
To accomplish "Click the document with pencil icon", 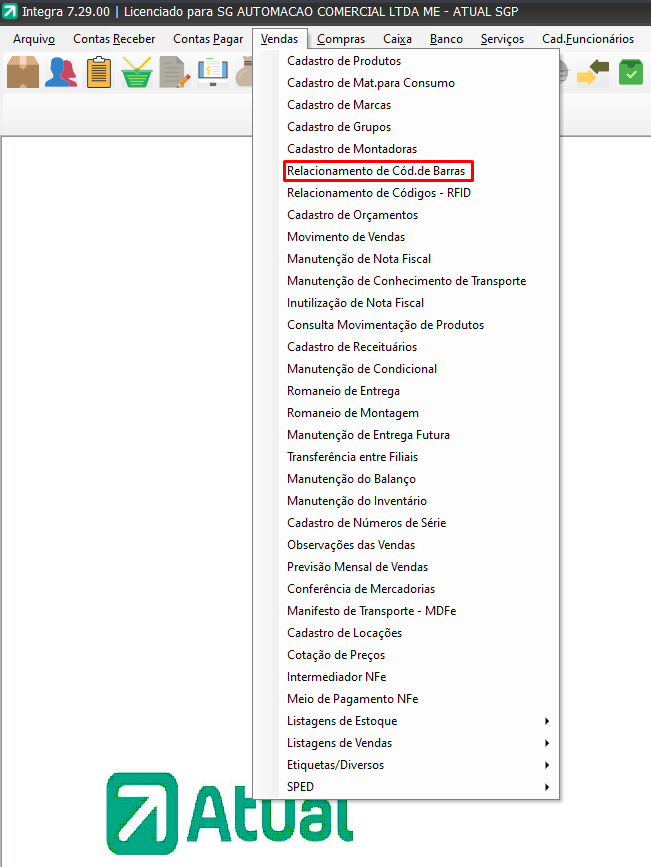I will coord(175,72).
